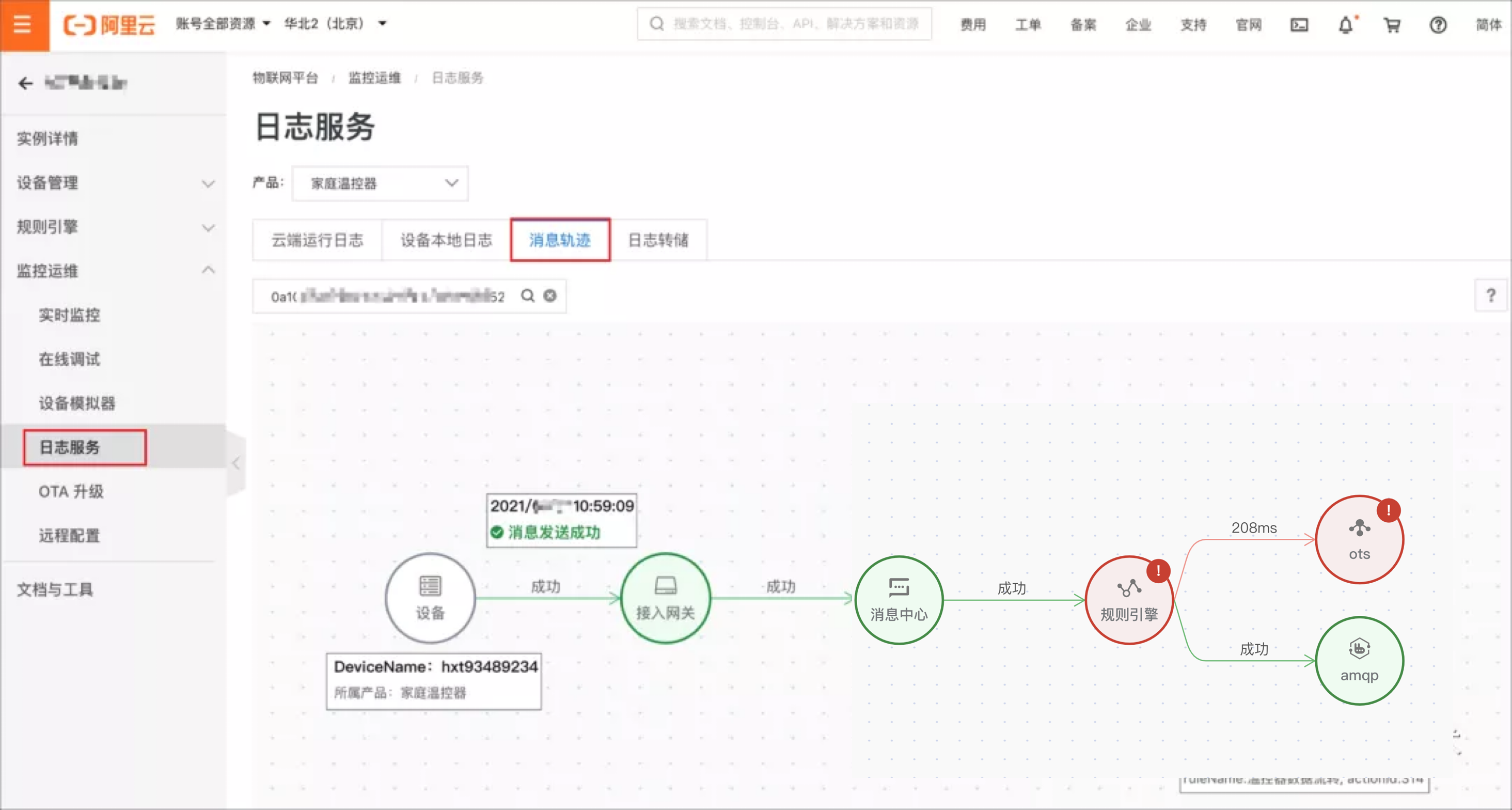1512x810 pixels.
Task: Clear the trace ID with the X icon
Action: 550,295
